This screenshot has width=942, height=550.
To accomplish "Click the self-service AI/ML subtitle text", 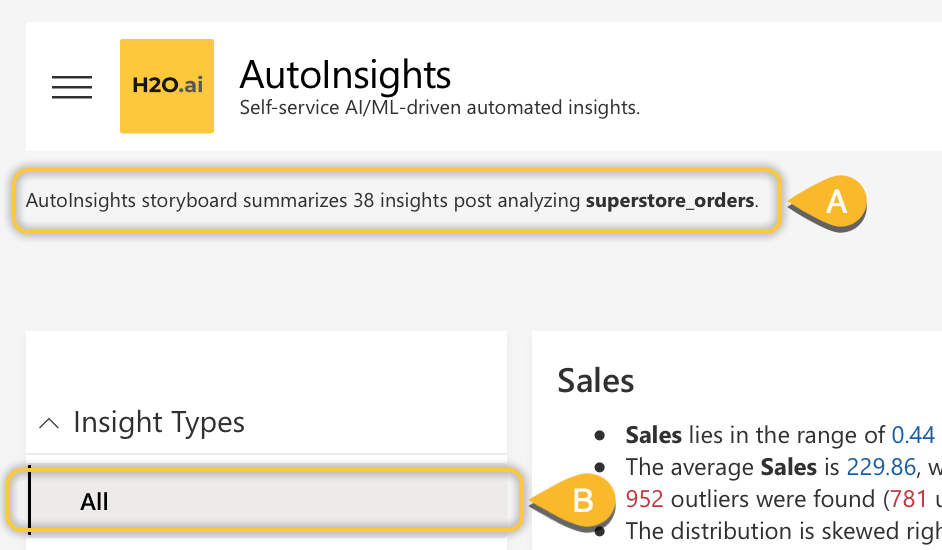I will (x=439, y=107).
